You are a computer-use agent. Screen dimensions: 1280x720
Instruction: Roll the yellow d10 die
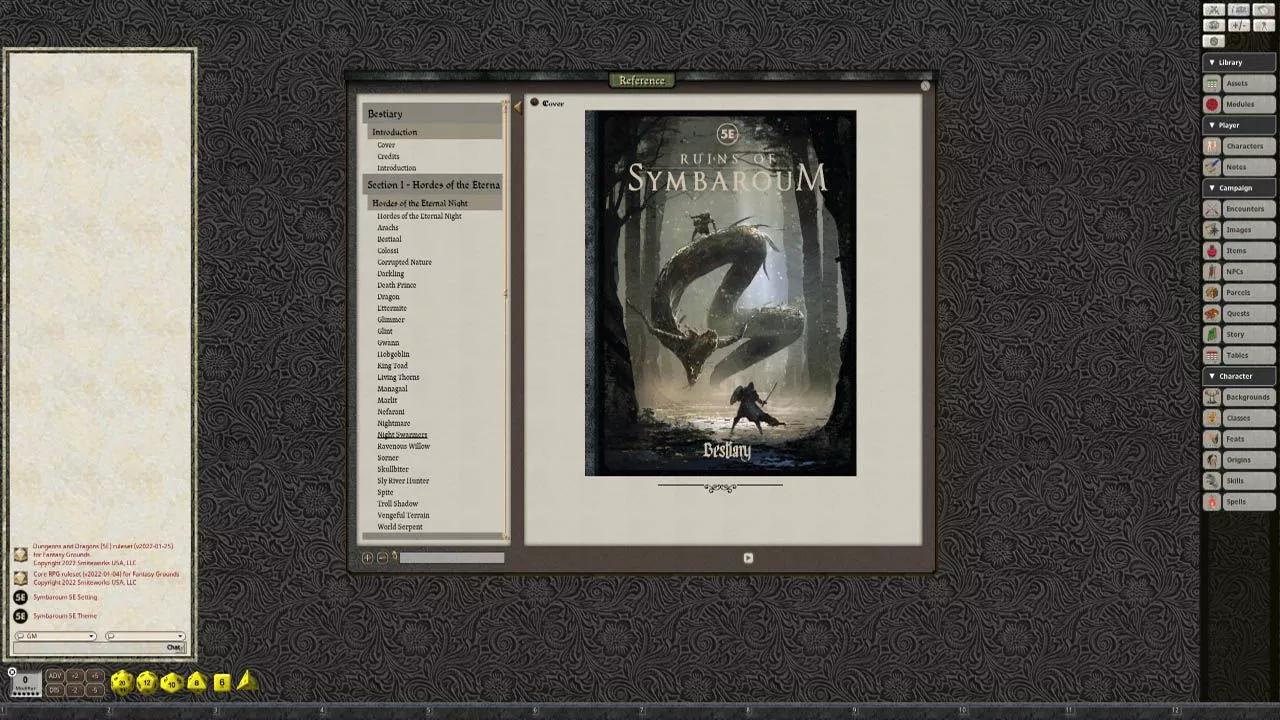pos(171,683)
